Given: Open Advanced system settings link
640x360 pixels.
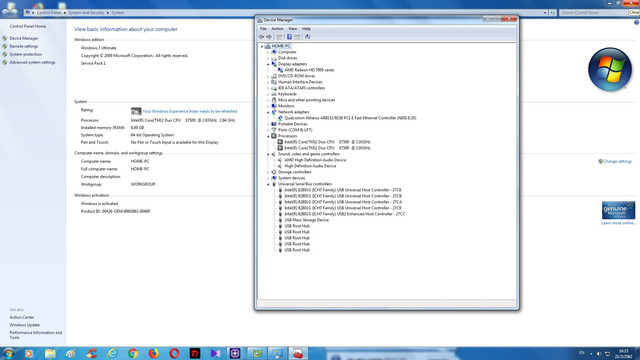Looking at the screenshot, I should point(32,62).
